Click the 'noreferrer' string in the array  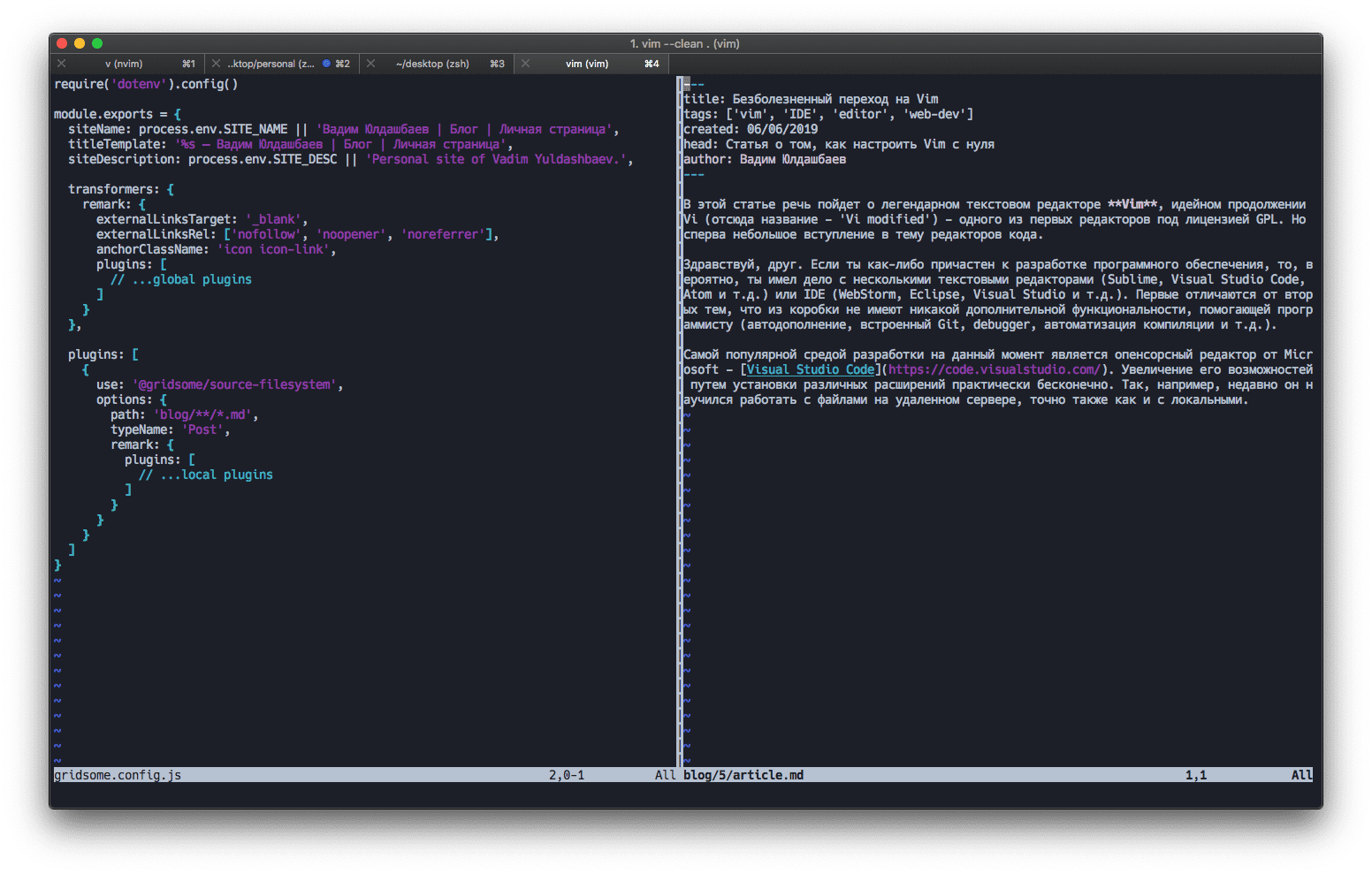click(x=443, y=234)
